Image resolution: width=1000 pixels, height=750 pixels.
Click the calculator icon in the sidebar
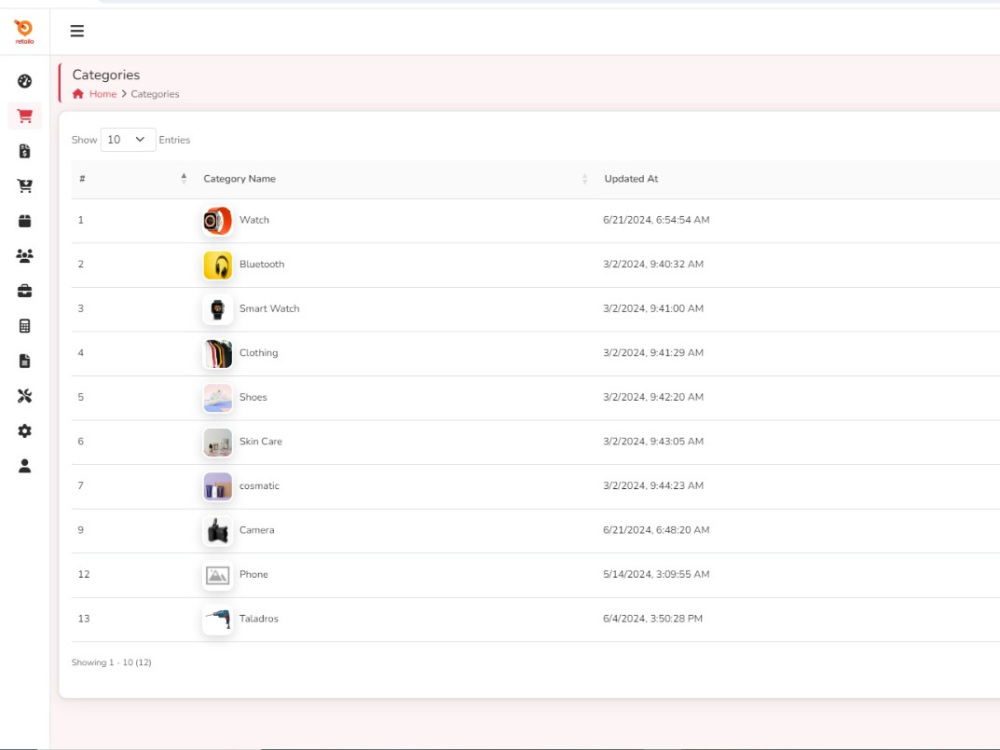25,325
